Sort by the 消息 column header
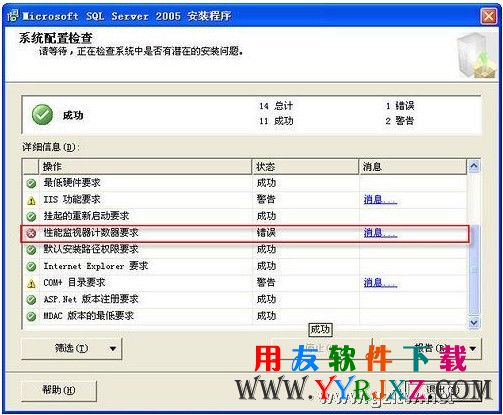Screen dimensions: 503x415 (413, 166)
